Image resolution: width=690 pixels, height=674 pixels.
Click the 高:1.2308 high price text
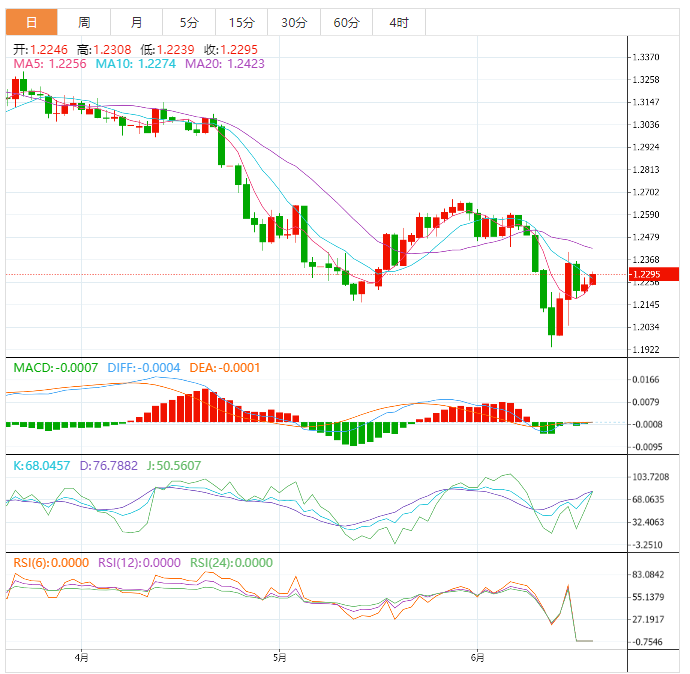tap(104, 49)
